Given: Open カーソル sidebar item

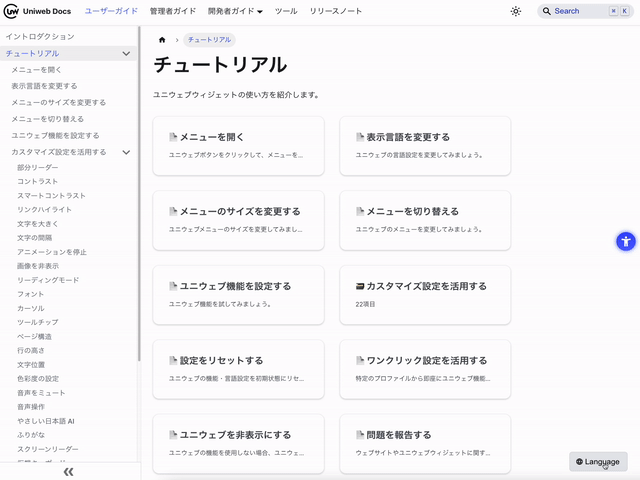Looking at the screenshot, I should 31,308.
